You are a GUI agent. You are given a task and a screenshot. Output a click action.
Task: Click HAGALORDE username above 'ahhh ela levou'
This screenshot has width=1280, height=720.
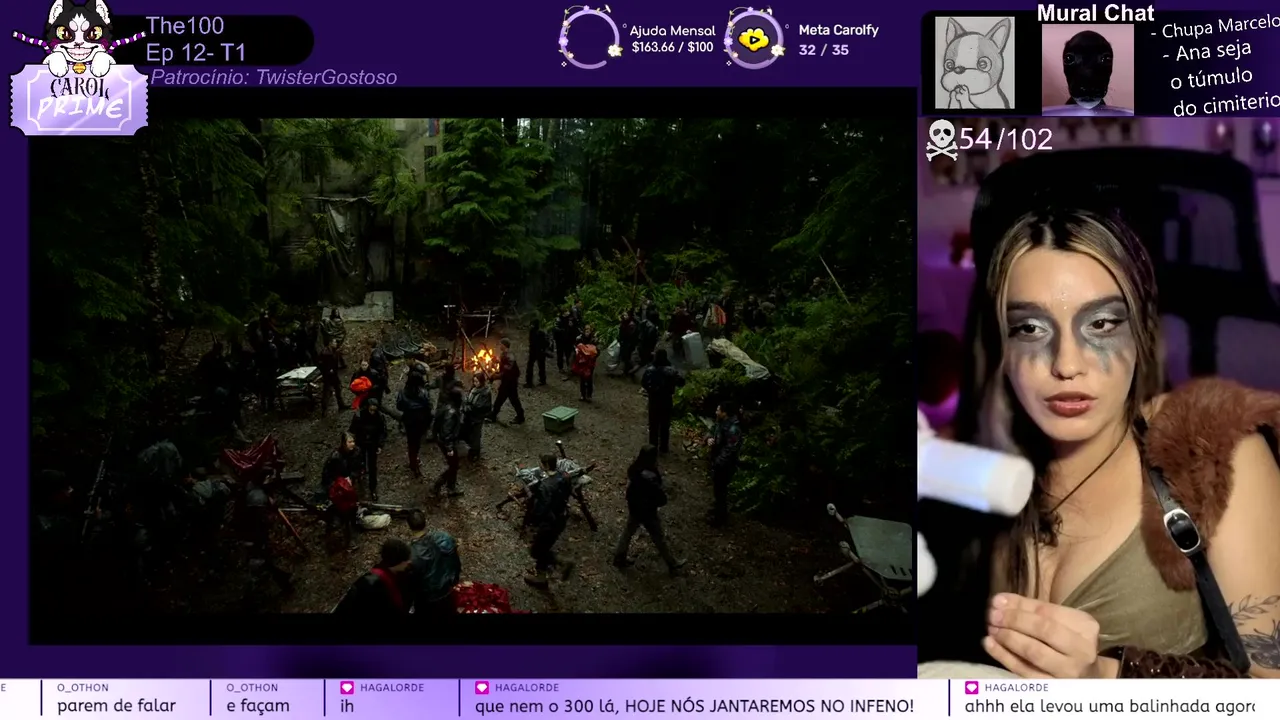pyautogui.click(x=1015, y=688)
